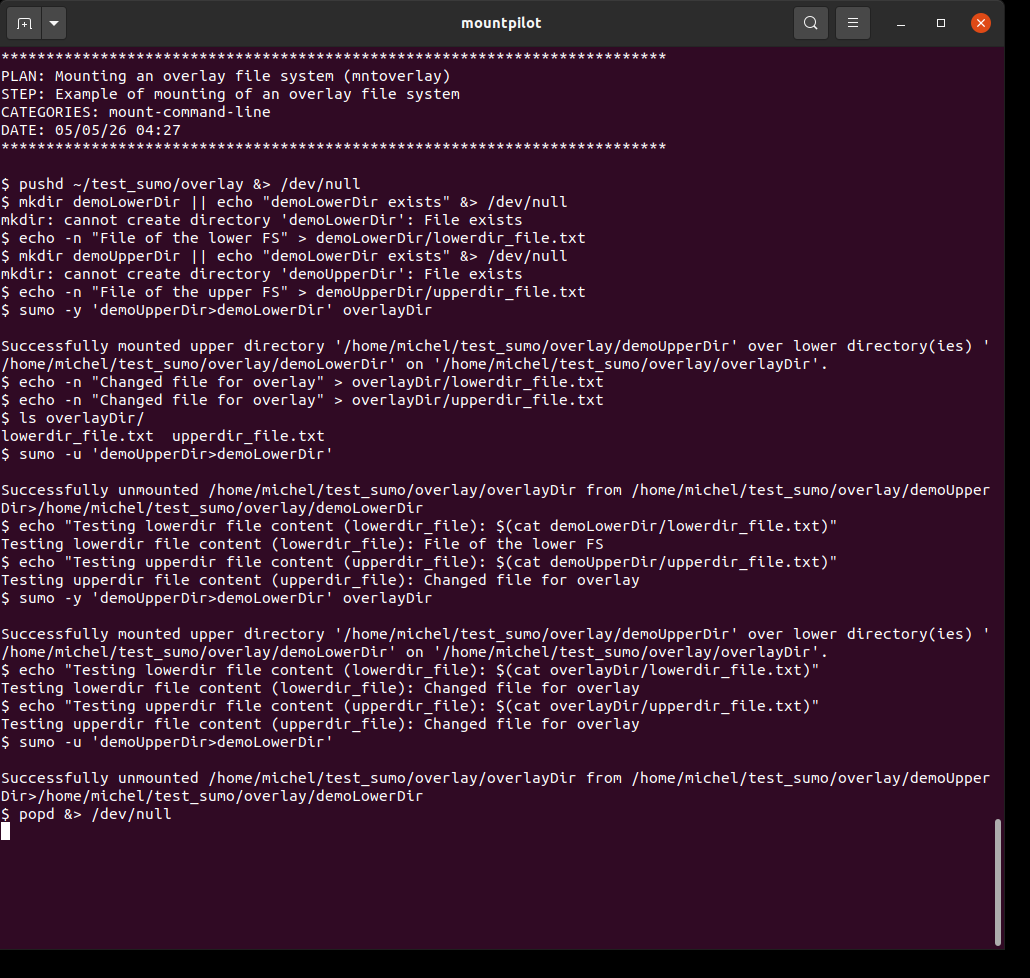This screenshot has width=1030, height=978.
Task: Minimize the mountpilot window
Action: tap(901, 24)
